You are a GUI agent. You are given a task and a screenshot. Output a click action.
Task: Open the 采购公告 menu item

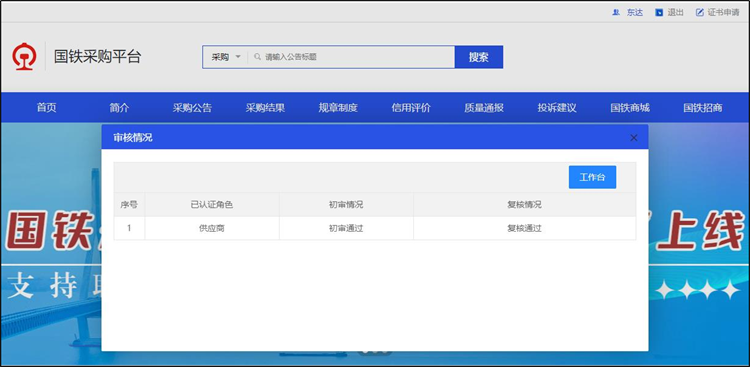coord(192,108)
